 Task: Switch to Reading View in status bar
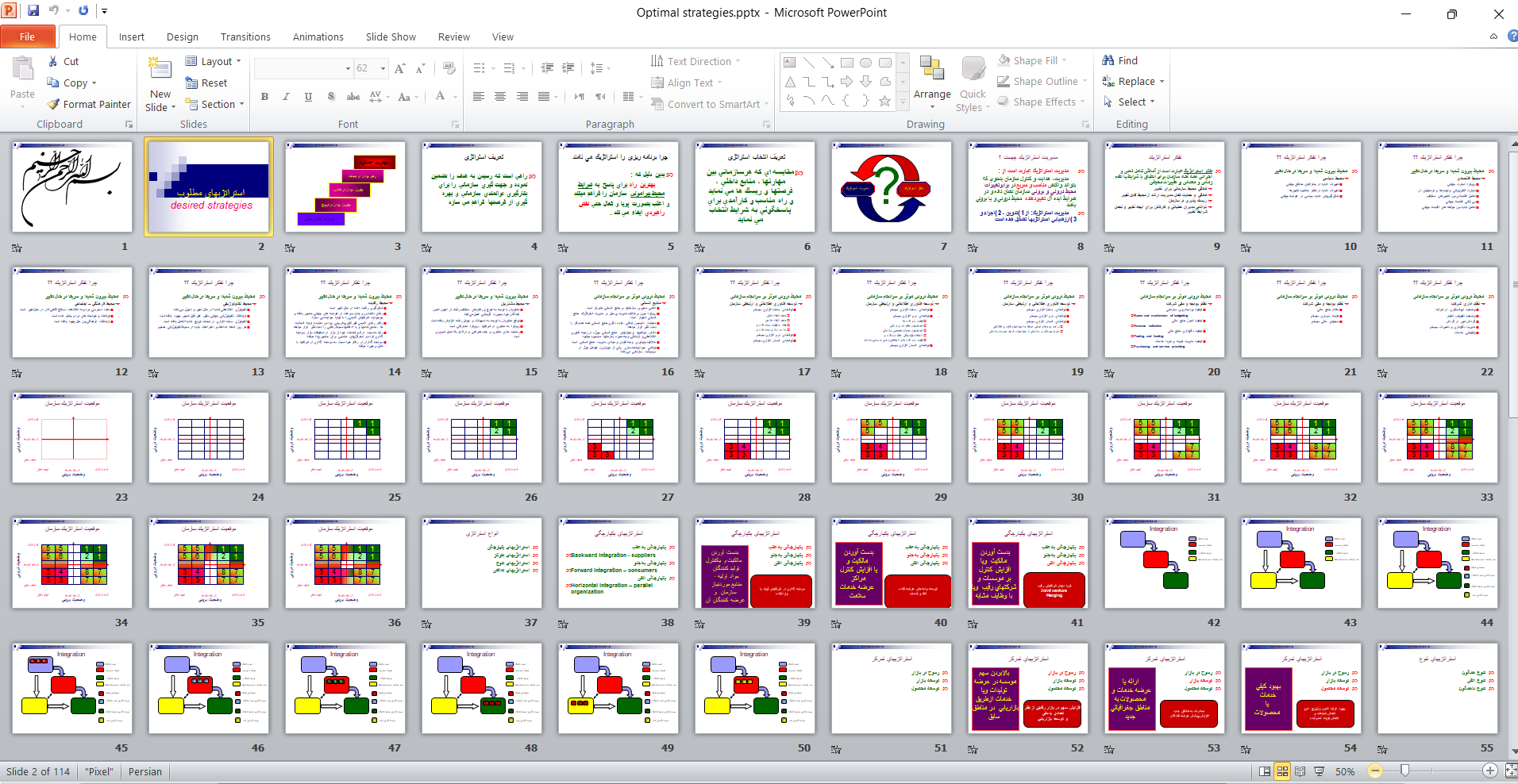[x=1300, y=771]
